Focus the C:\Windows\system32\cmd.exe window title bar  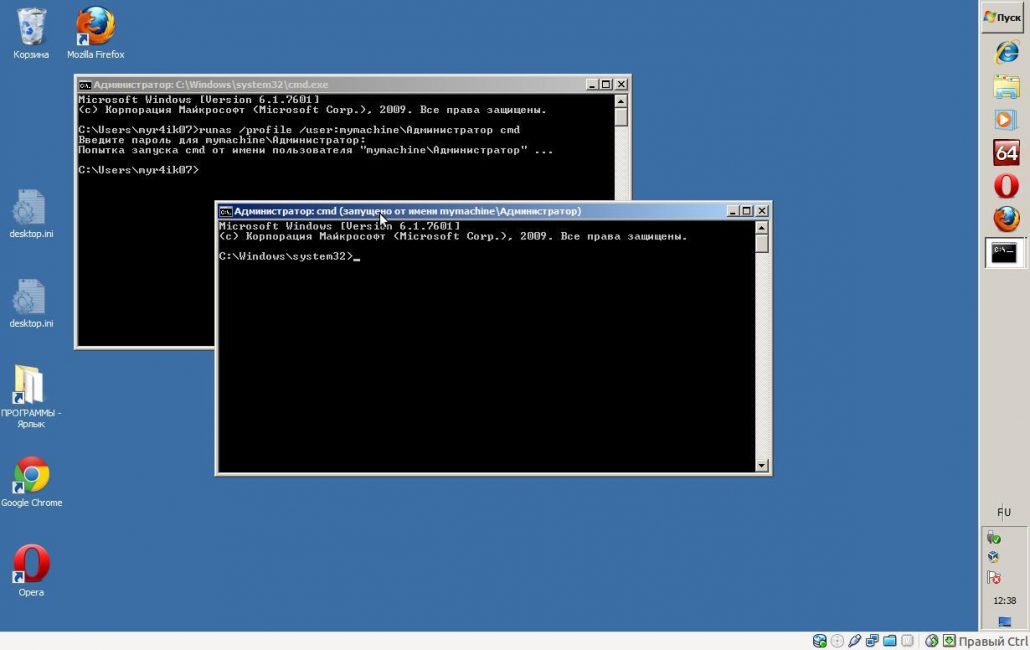point(330,85)
